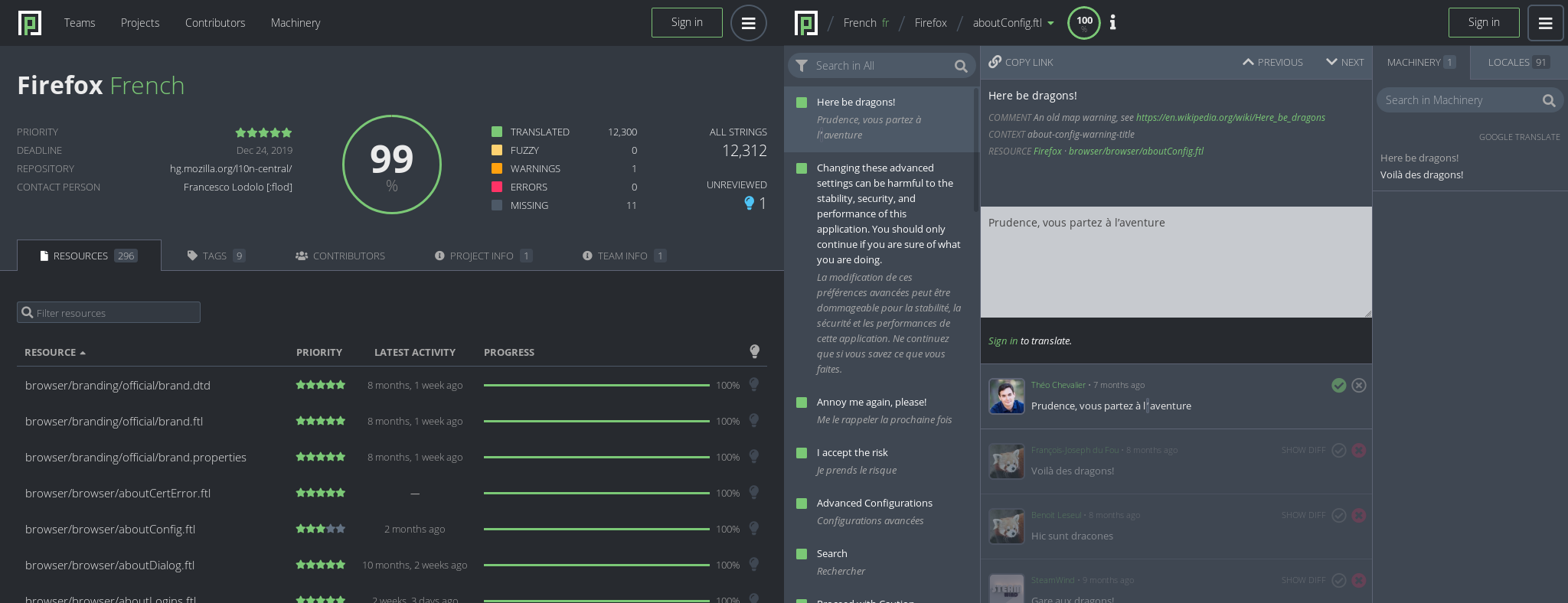
Task: Select status box for 'Search' string
Action: 802,554
